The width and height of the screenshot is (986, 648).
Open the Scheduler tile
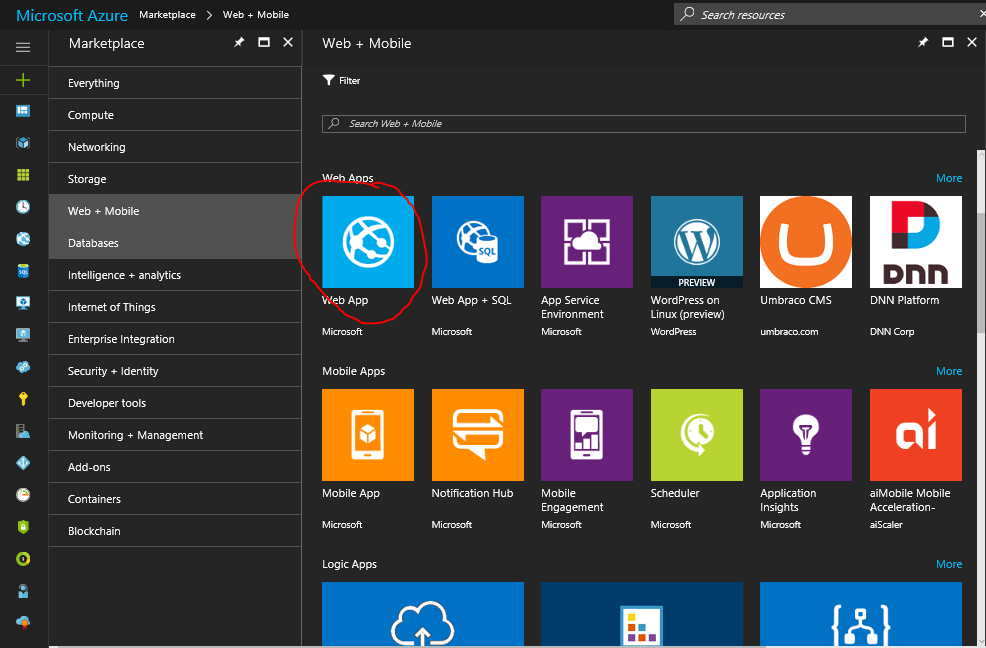[x=696, y=435]
